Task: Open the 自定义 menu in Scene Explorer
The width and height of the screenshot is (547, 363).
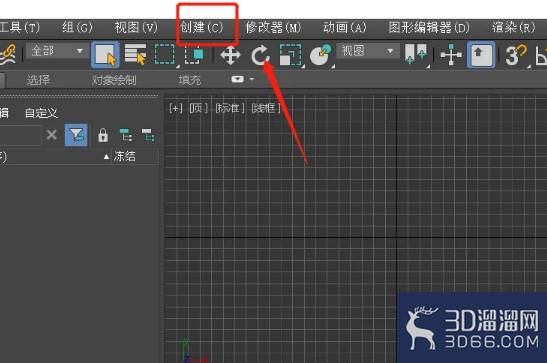Action: coord(41,113)
